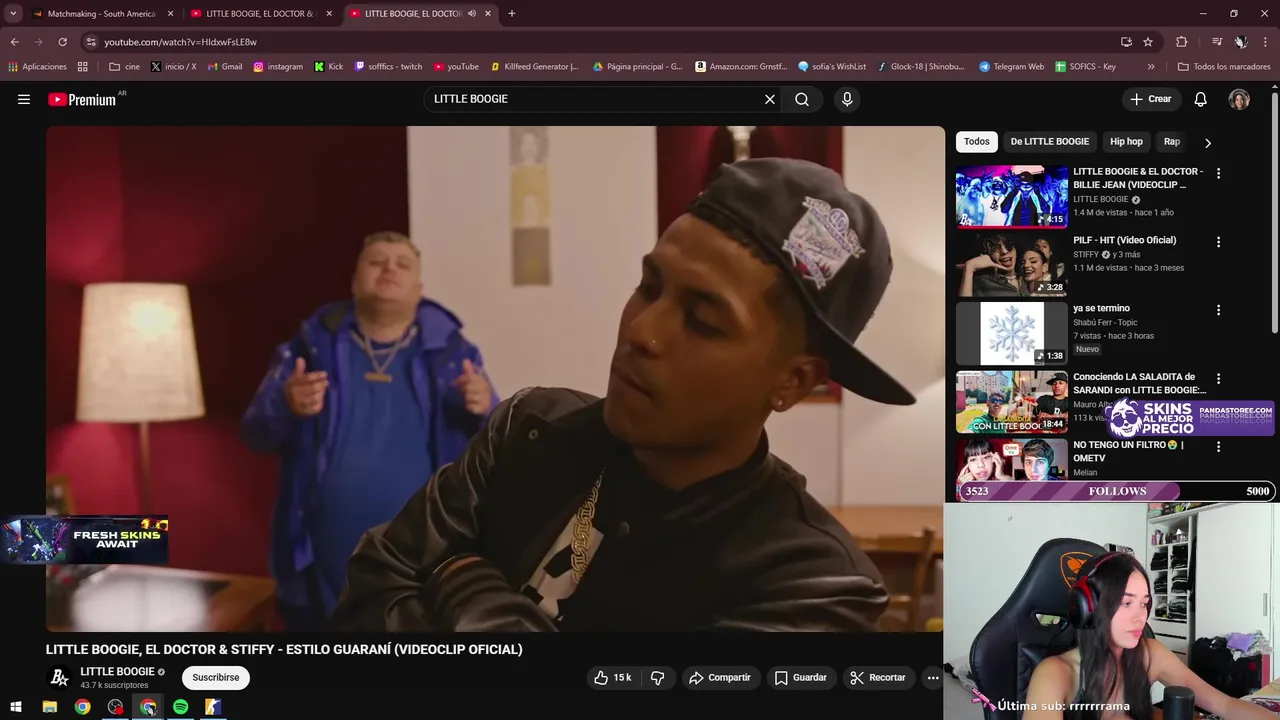The width and height of the screenshot is (1280, 720).
Task: Dislike the video with thumbs down
Action: pos(657,677)
